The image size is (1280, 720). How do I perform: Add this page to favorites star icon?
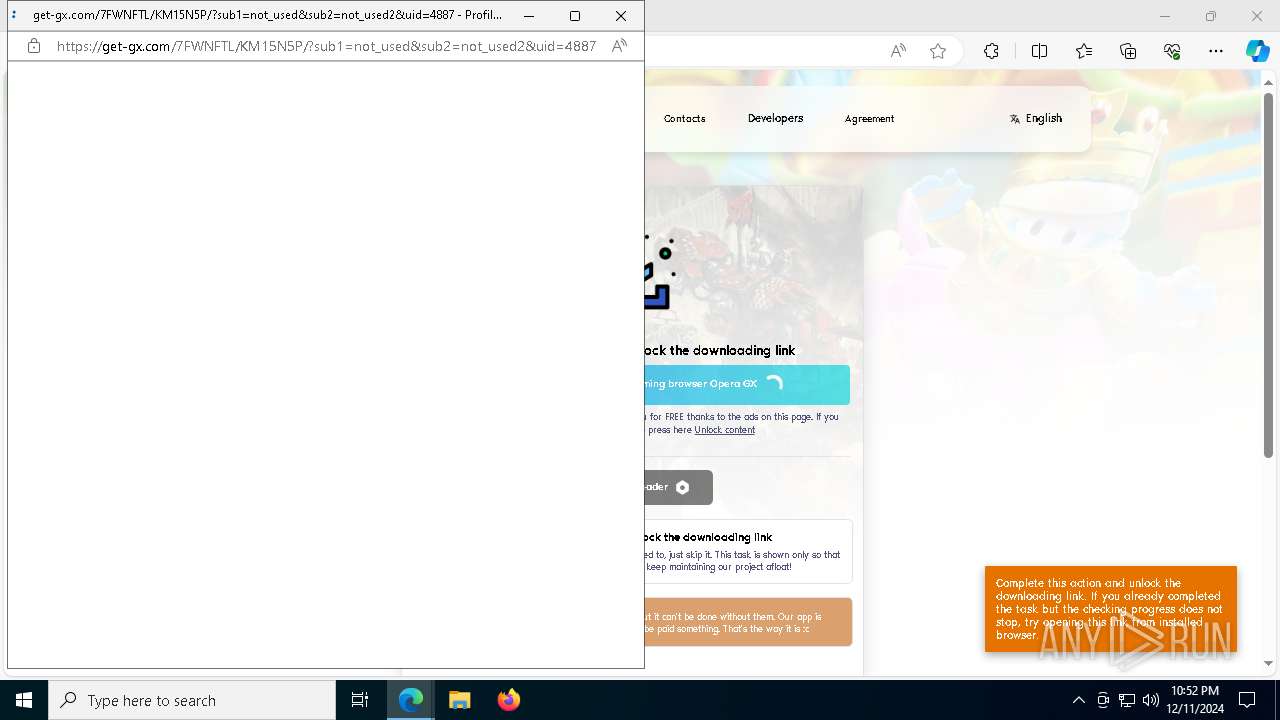pyautogui.click(x=938, y=51)
